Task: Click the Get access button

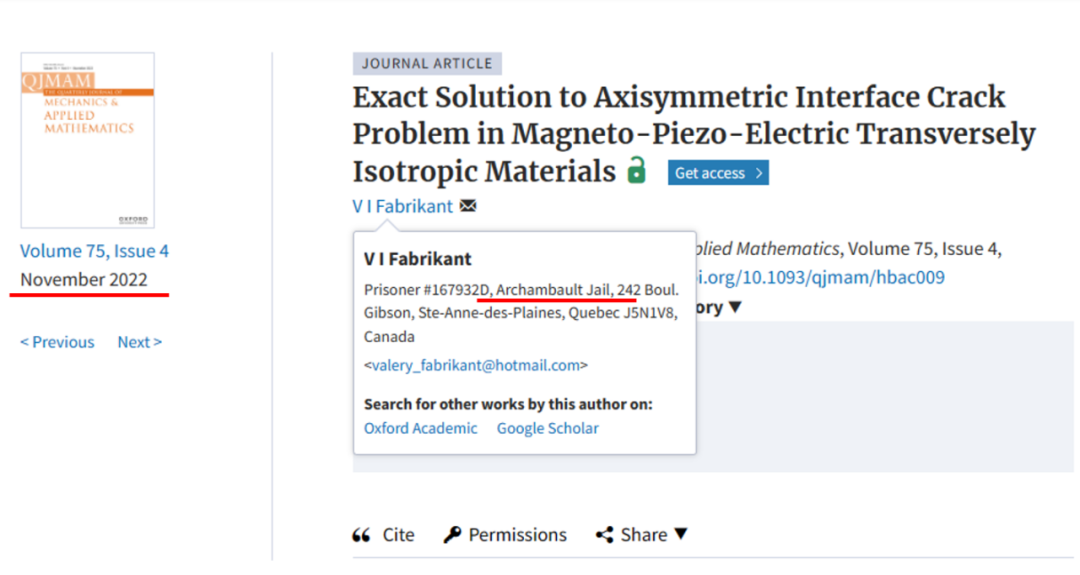Action: click(x=718, y=173)
